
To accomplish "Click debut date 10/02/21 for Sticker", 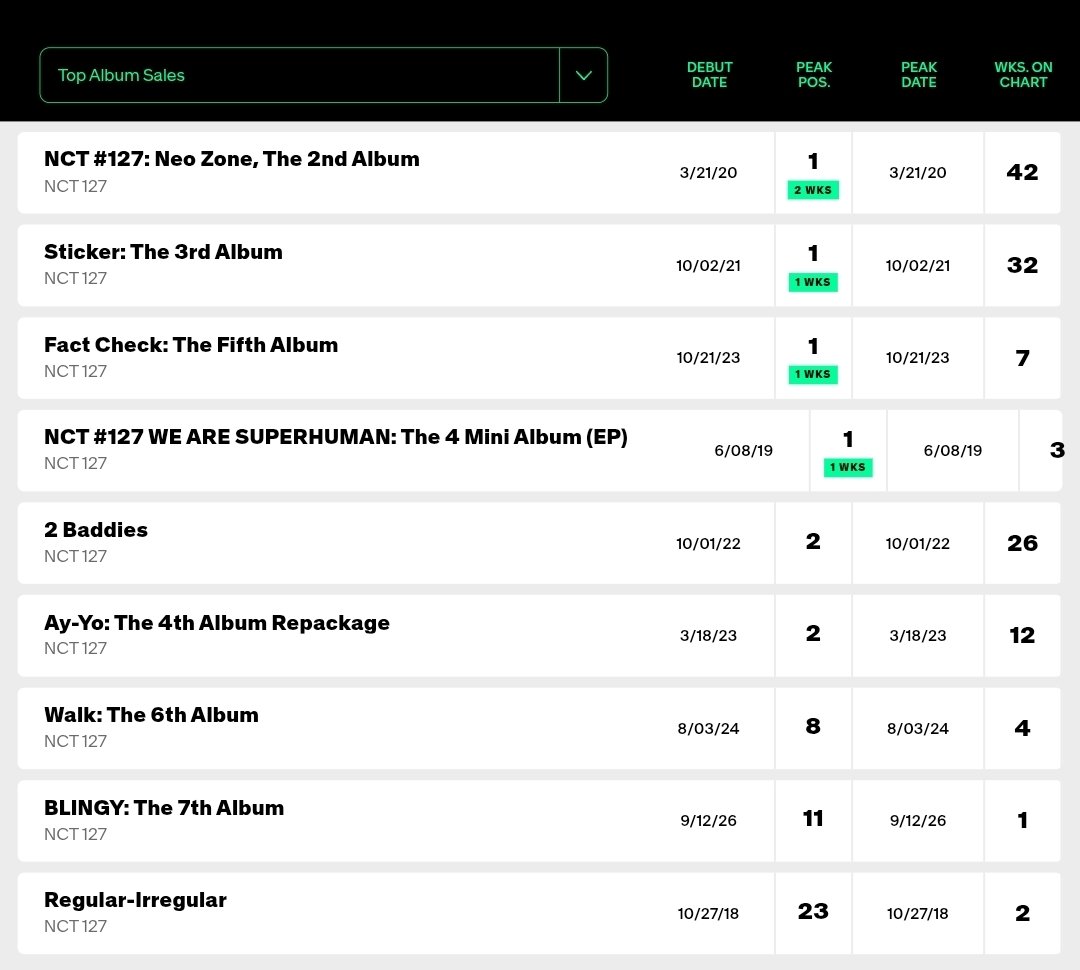I will pos(708,266).
